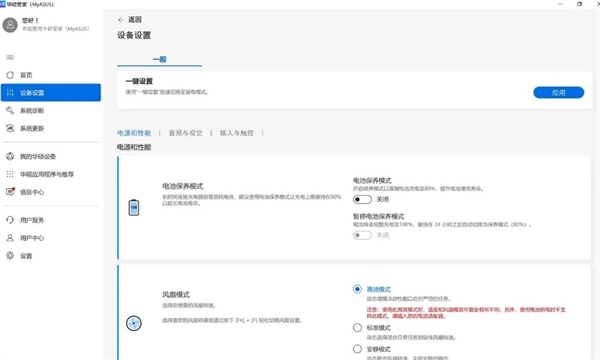Click the user avatar icon
This screenshot has width=600, height=360.
[10, 25]
